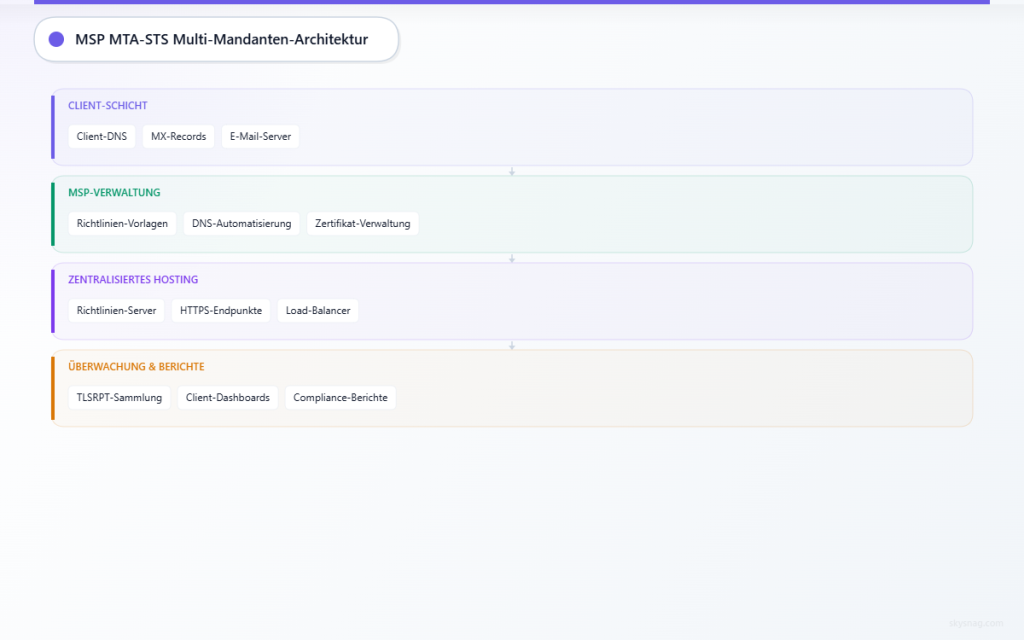
Task: Open the Client-Dashboards chip
Action: tap(227, 397)
